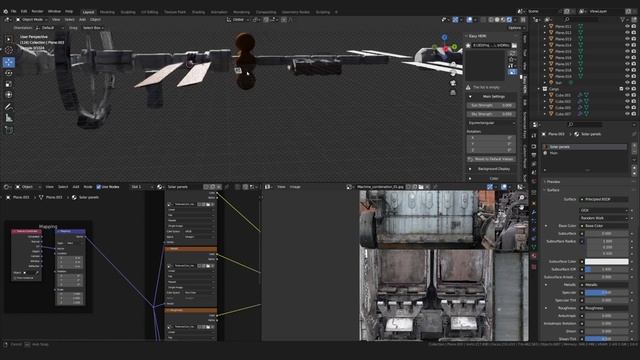The width and height of the screenshot is (640, 360).
Task: Open the Orientation Default dropdown
Action: click(50, 28)
